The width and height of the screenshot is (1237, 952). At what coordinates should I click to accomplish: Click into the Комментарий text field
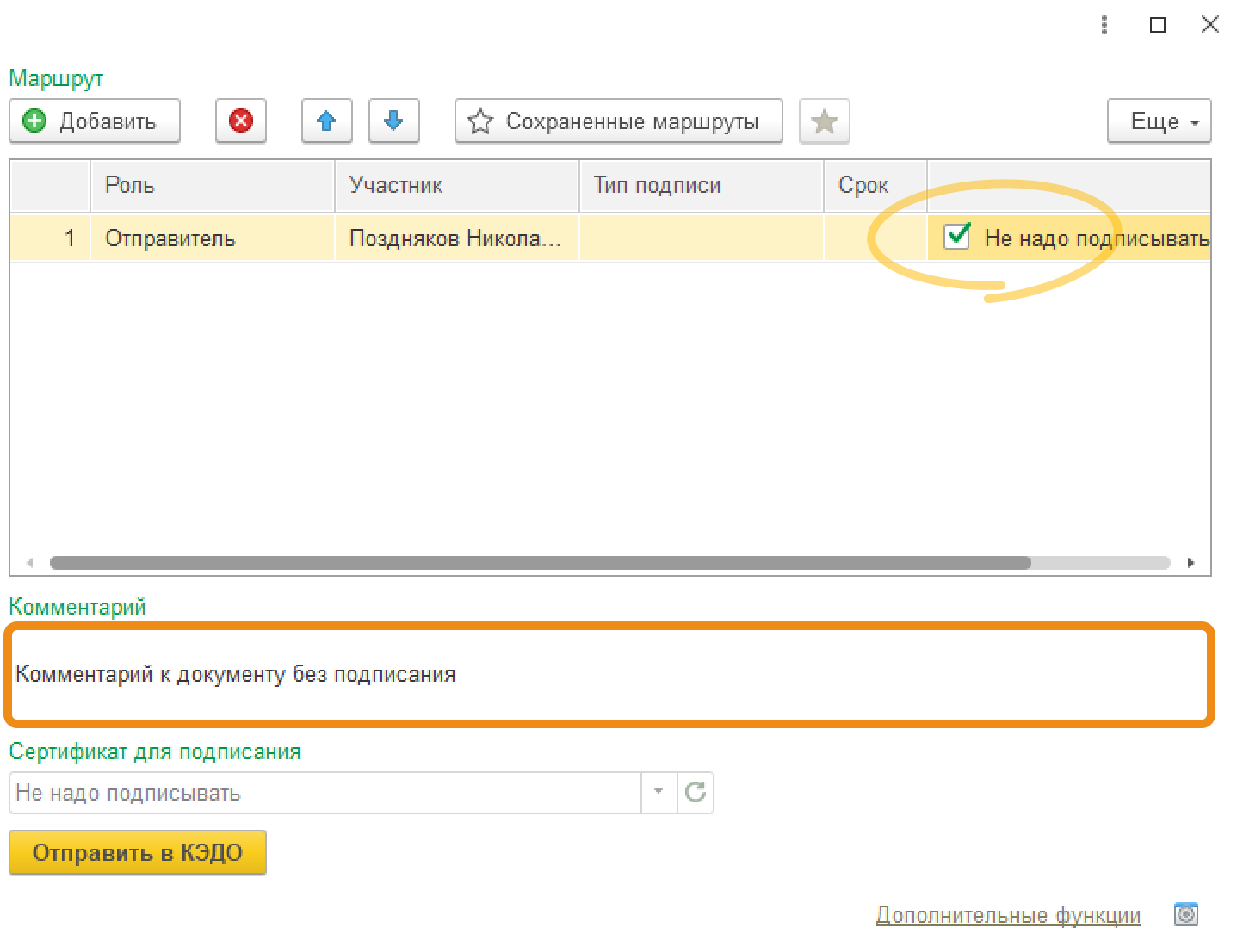tap(609, 674)
